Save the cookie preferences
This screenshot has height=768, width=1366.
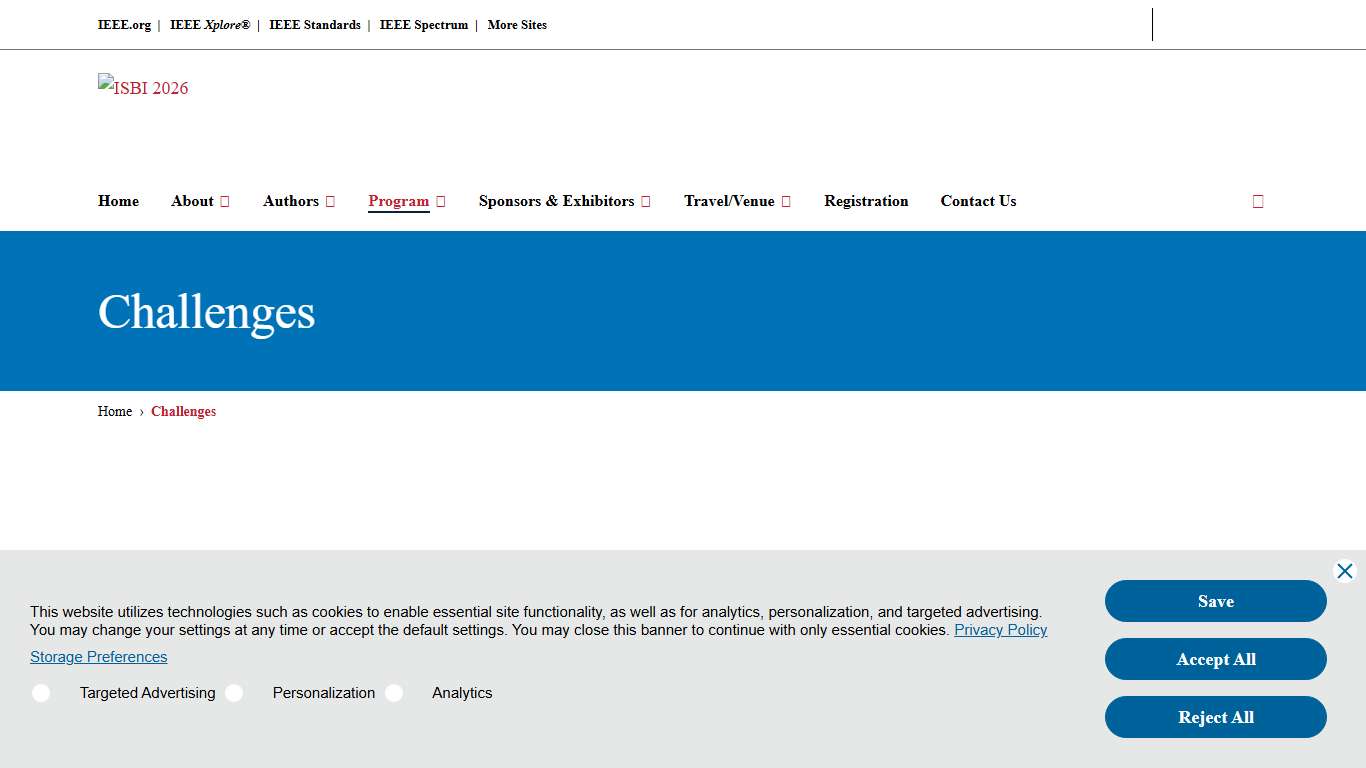tap(1215, 601)
